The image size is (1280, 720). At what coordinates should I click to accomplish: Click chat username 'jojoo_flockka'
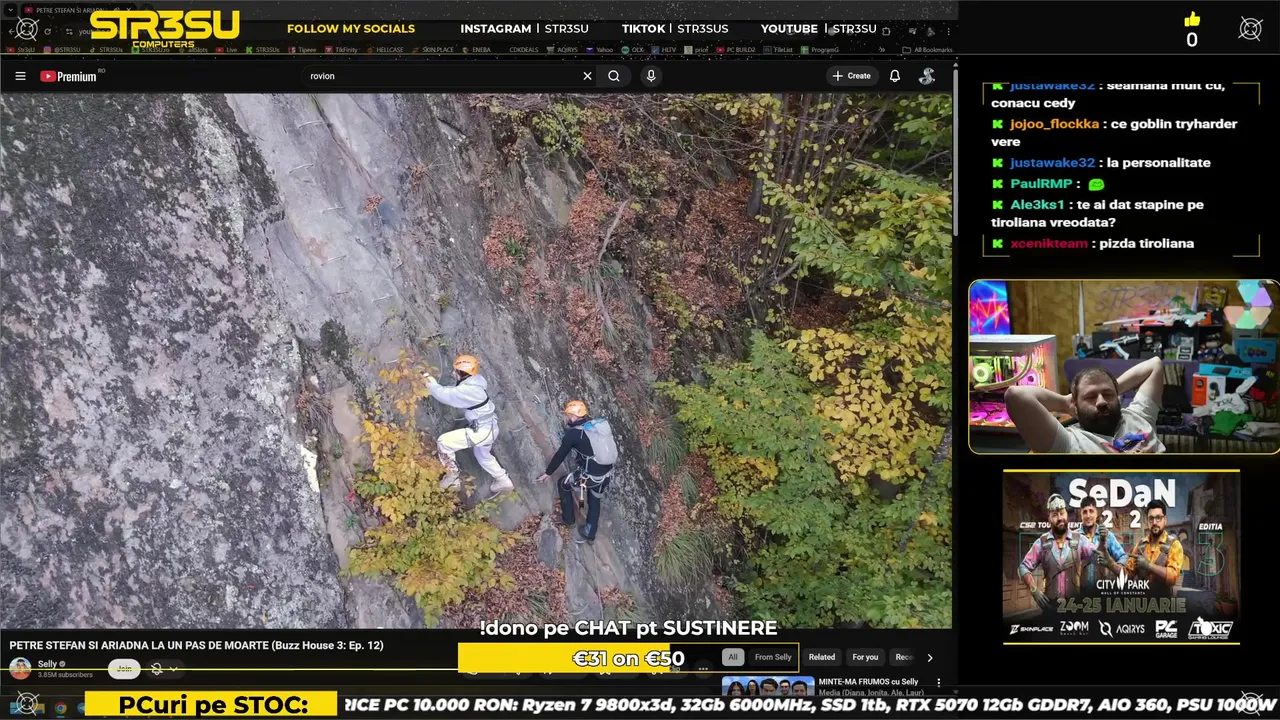point(1054,124)
